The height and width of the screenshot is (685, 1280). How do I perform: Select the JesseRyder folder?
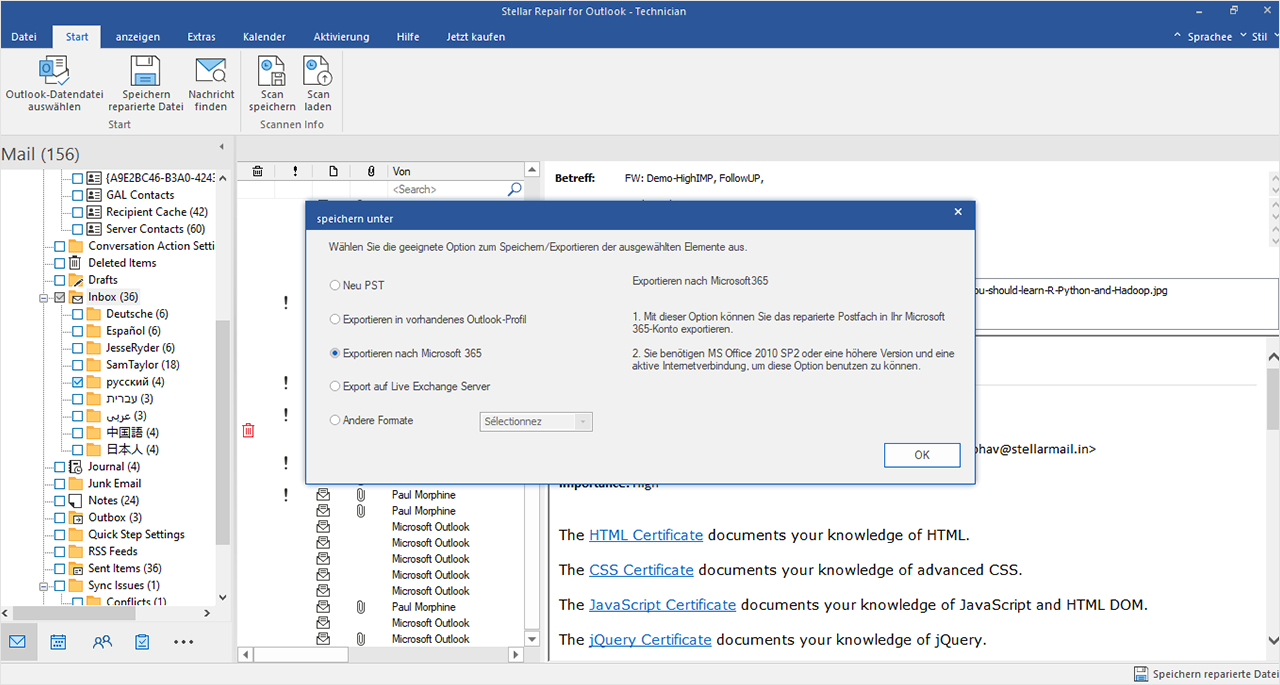140,348
